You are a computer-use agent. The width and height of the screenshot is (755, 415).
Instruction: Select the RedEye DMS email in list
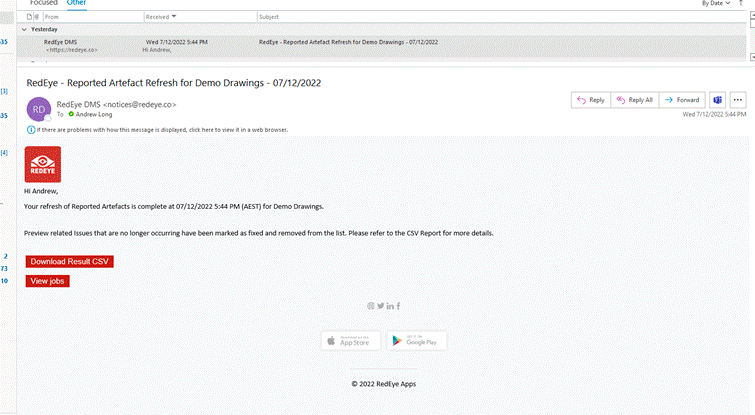(x=381, y=46)
